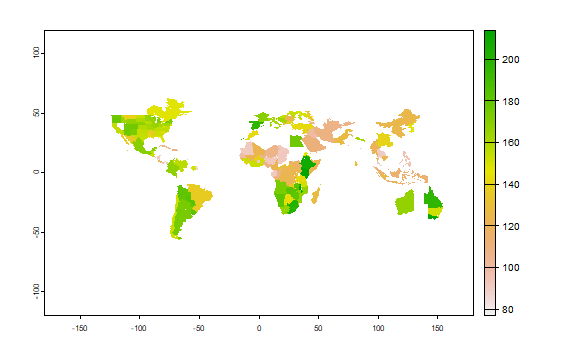Click the 120 legend label

click(510, 226)
